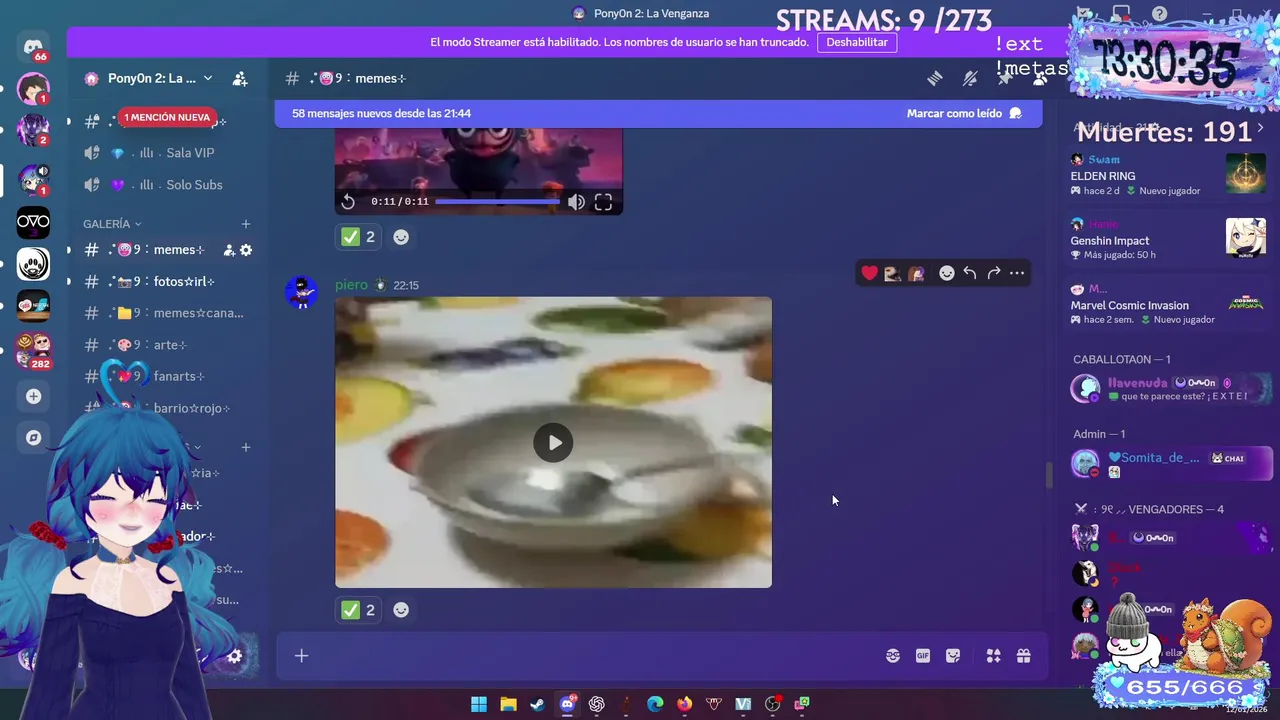Add reaction below the first video
The width and height of the screenshot is (1280, 720).
pyautogui.click(x=401, y=237)
